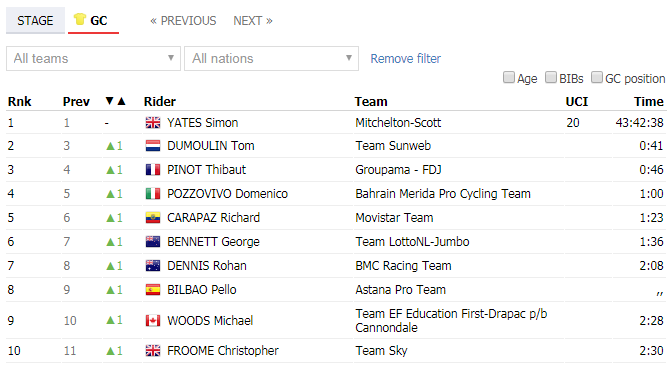Image resolution: width=670 pixels, height=366 pixels.
Task: Go to the NEXT stage link
Action: (253, 20)
